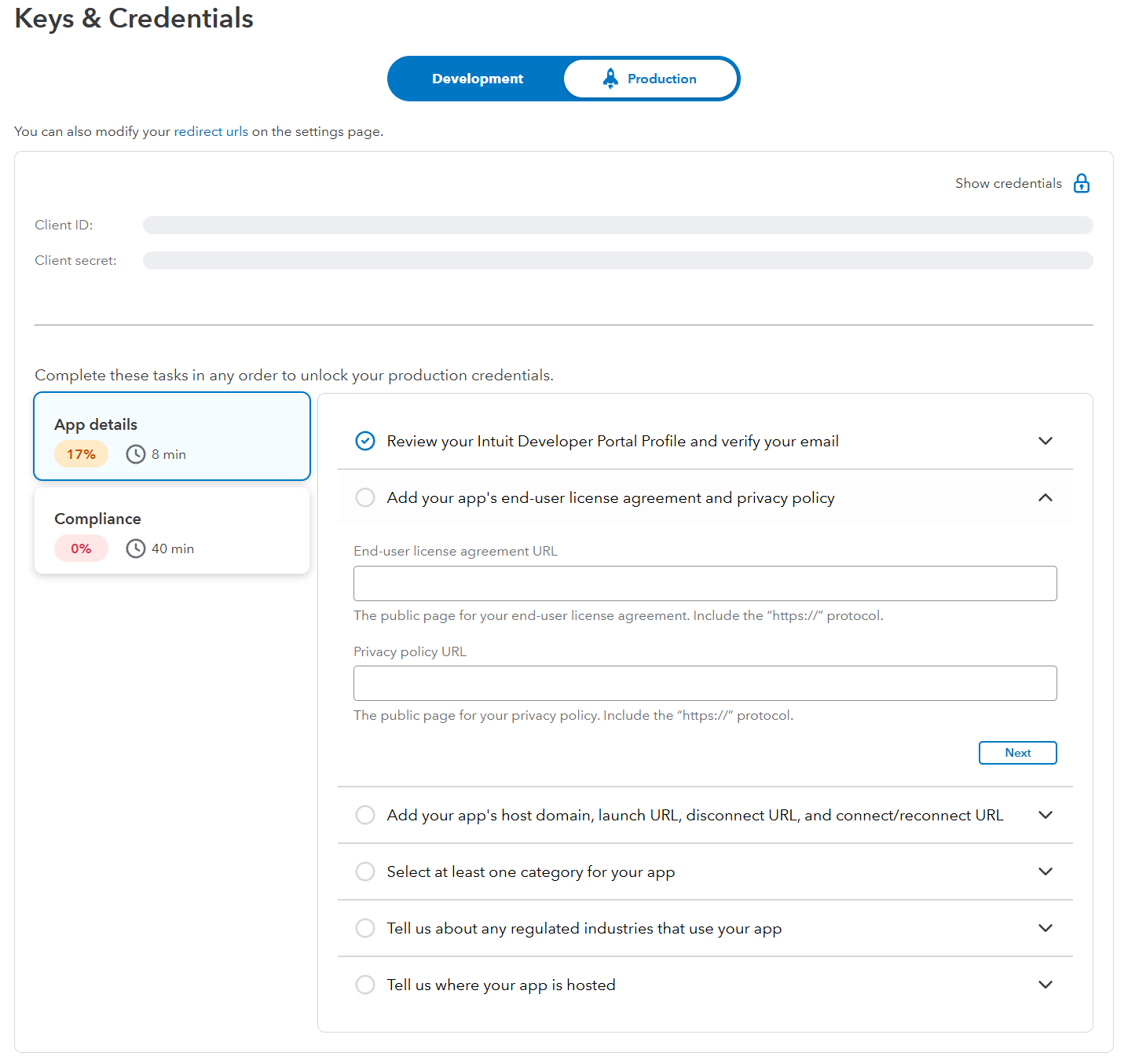Toggle circle for host domain and launch URL
The image size is (1128, 1064).
pos(365,815)
